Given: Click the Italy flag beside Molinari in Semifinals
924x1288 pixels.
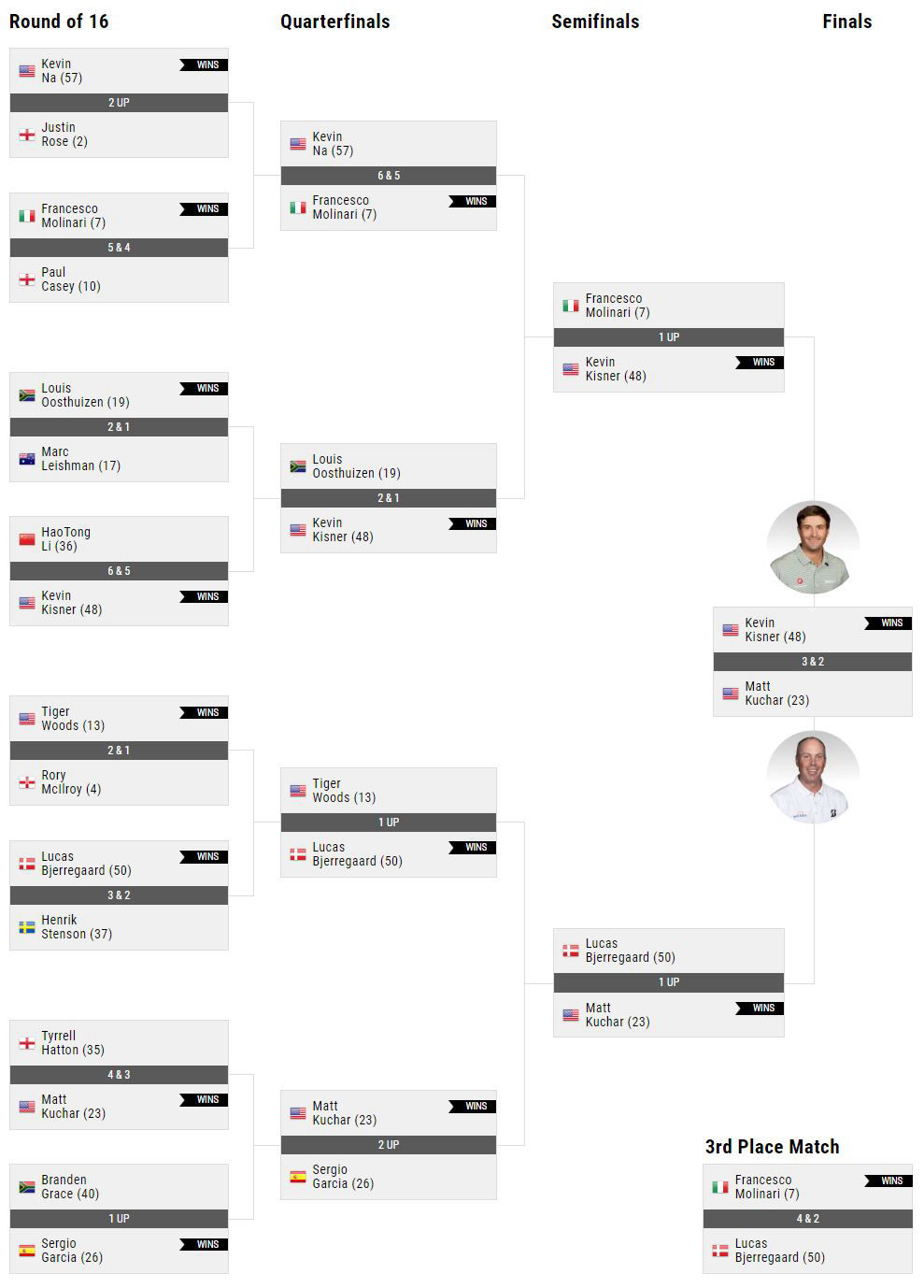Looking at the screenshot, I should (x=571, y=306).
